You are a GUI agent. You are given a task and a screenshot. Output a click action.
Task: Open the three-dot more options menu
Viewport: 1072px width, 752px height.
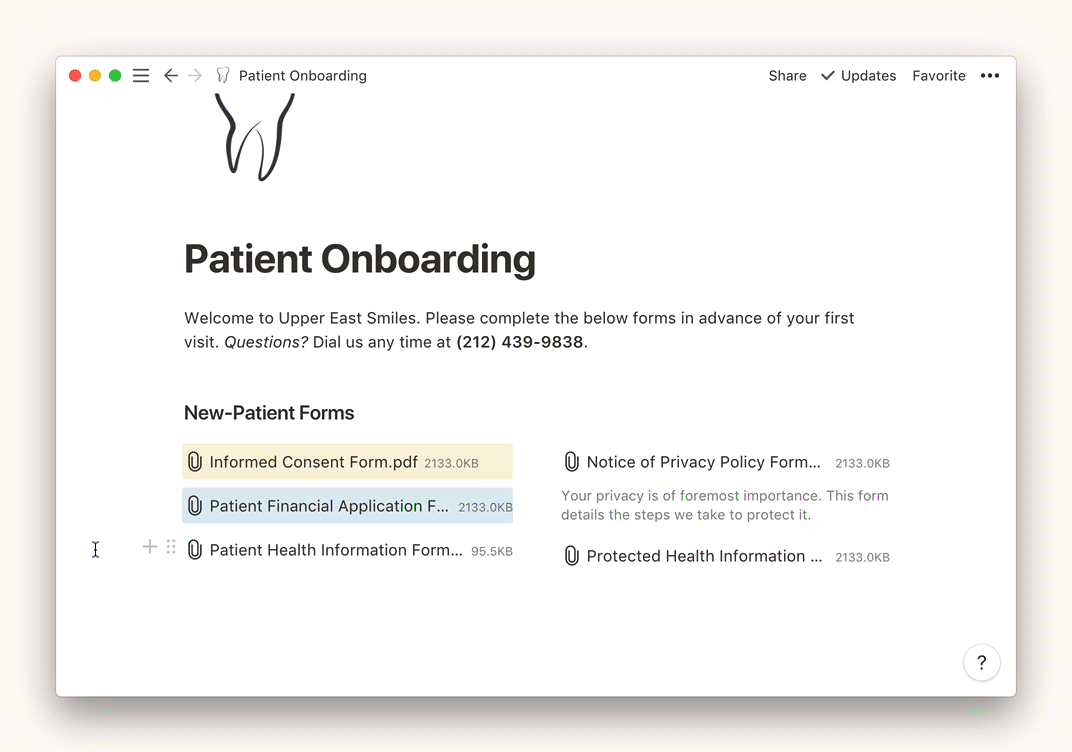(x=990, y=76)
